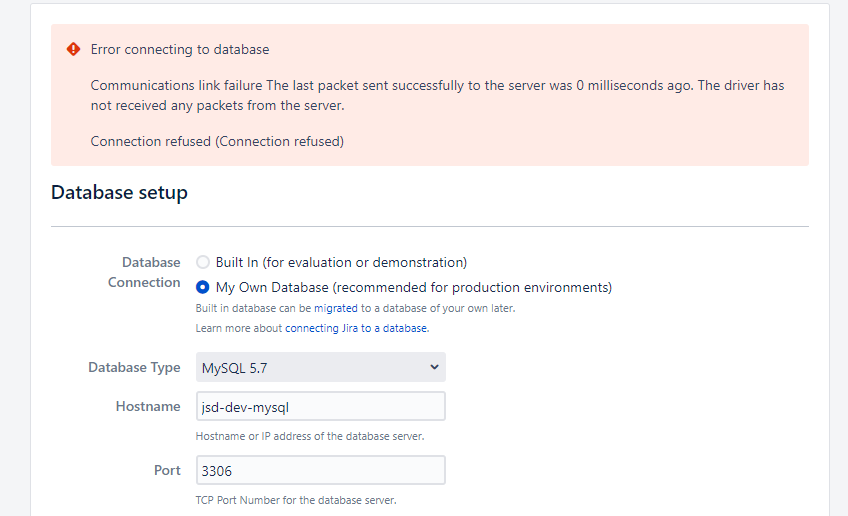
Task: Click the 'Database Connection' label
Action: click(144, 272)
